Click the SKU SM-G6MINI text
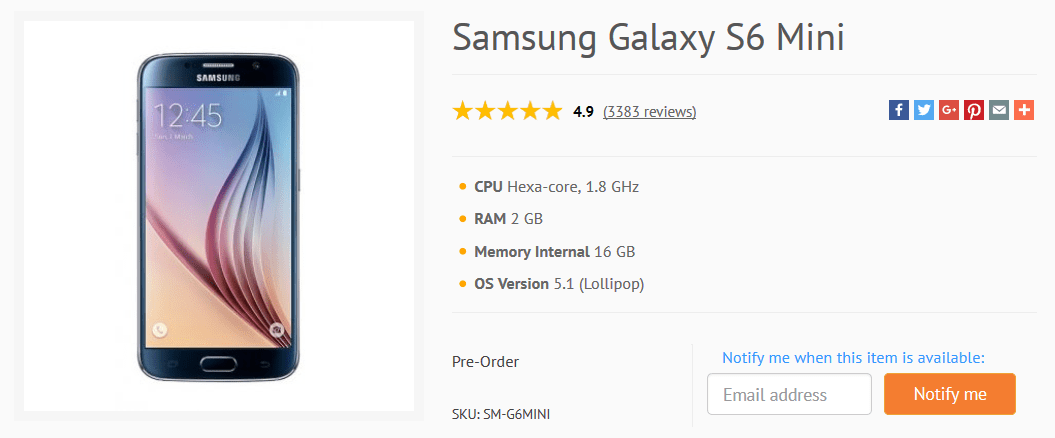1055x438 pixels. tap(501, 413)
